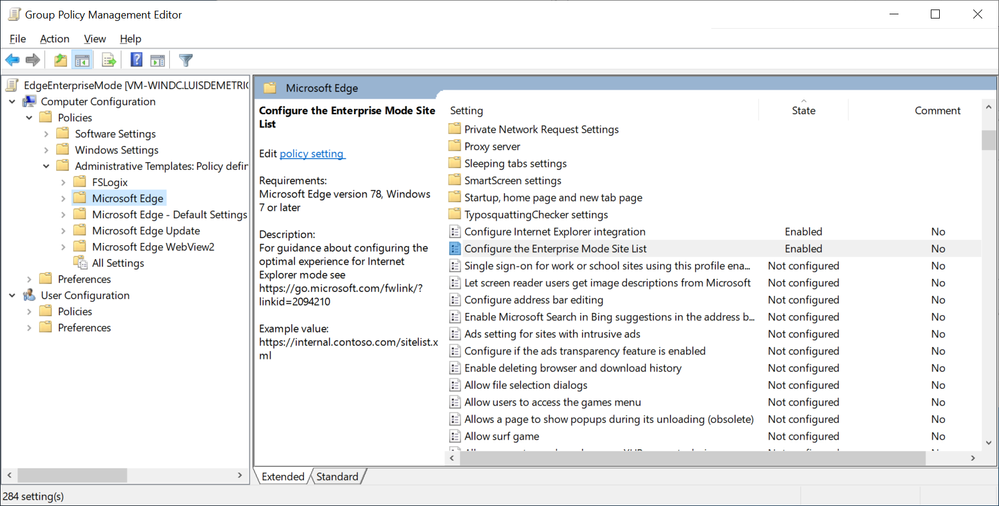The image size is (999, 506).
Task: Expand the Microsoft Edge Update node
Action: coord(63,231)
